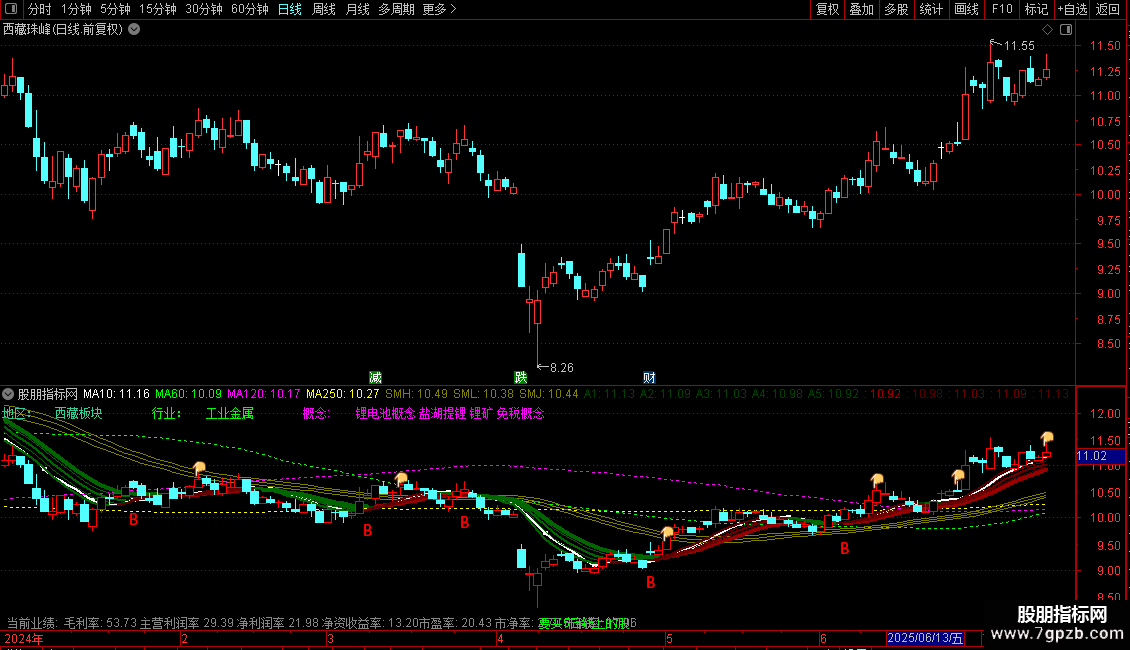Click the 盐湖提锂 concept link
Screen dimensions: 1130x650
click(x=442, y=414)
